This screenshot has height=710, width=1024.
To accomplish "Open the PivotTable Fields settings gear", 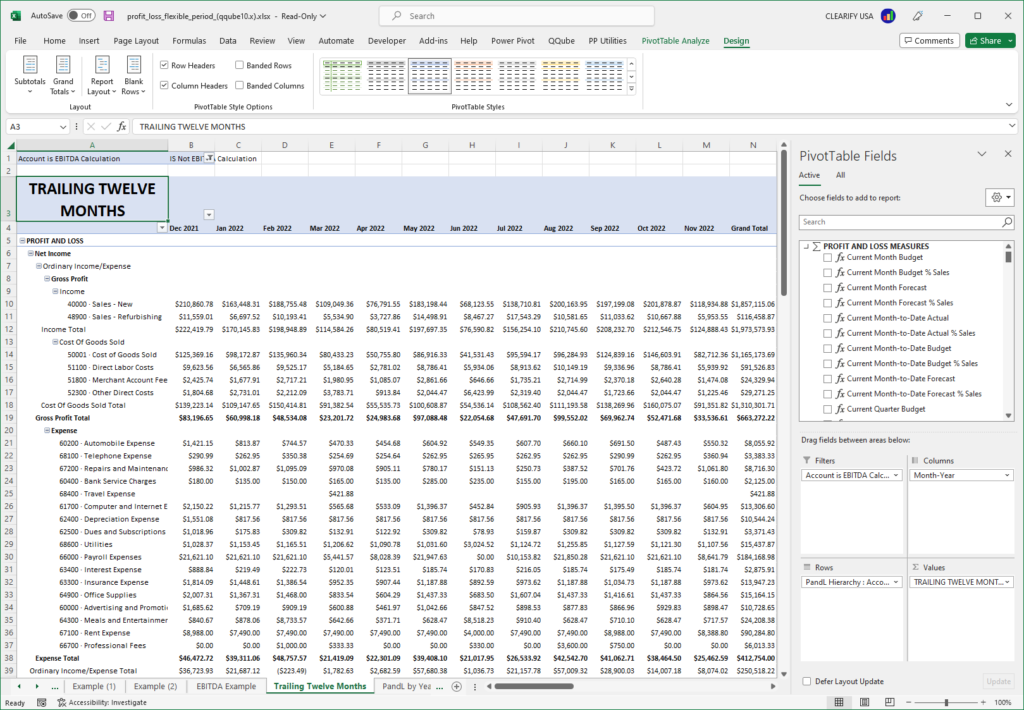I will click(997, 198).
